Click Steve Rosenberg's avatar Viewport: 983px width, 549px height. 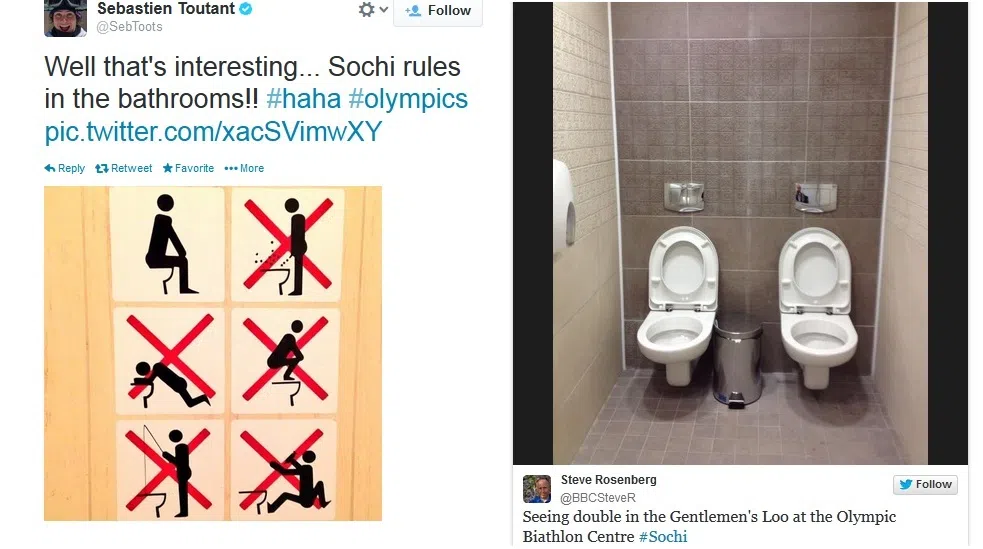click(537, 489)
